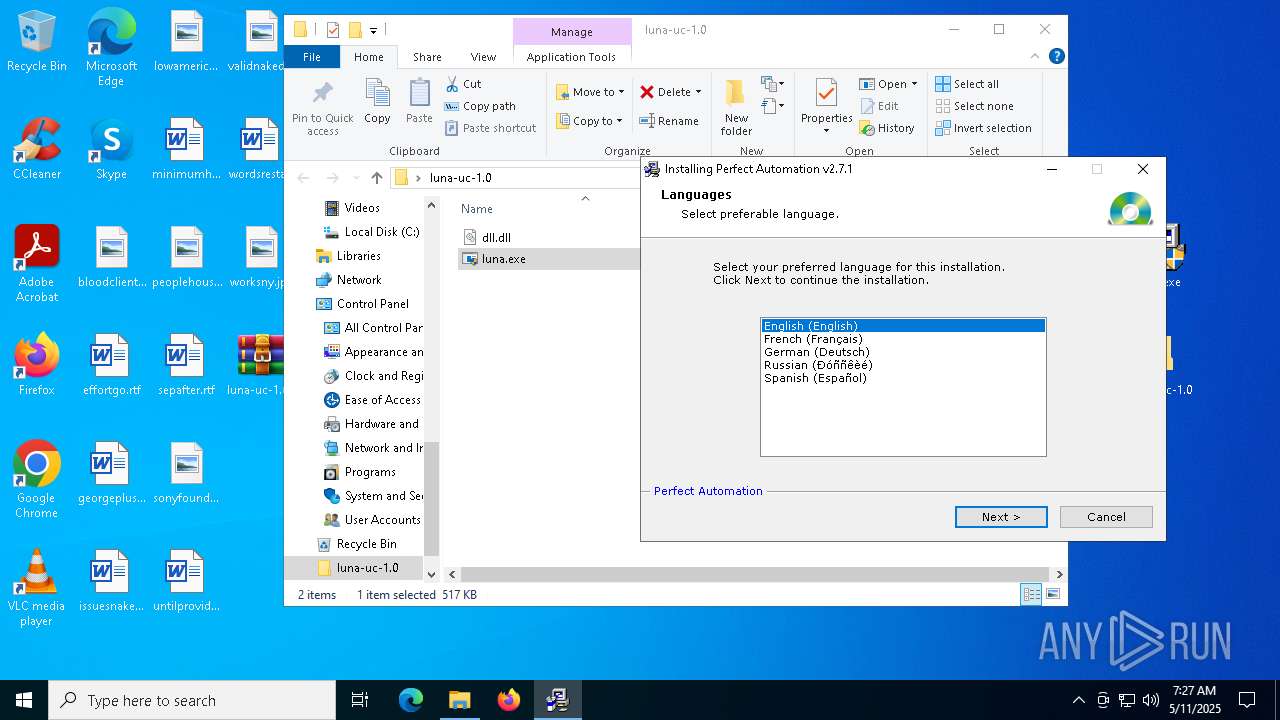Sort files by Name column header

point(477,209)
